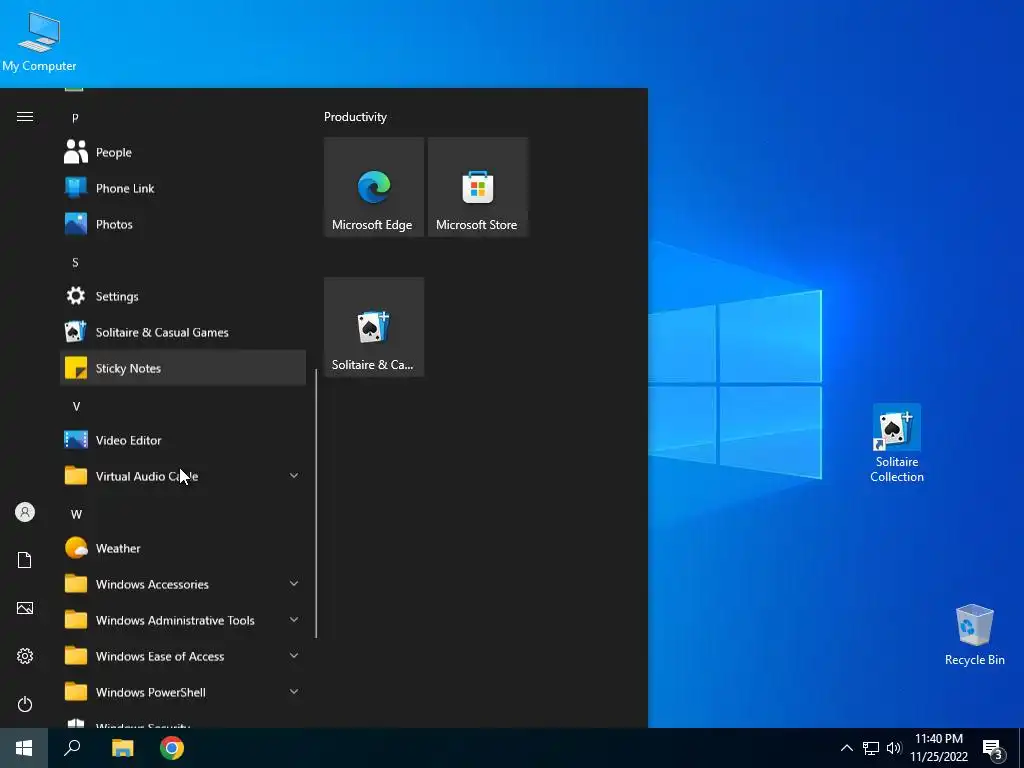Show hidden system tray icons
Screen dimensions: 1024x768
click(846, 748)
